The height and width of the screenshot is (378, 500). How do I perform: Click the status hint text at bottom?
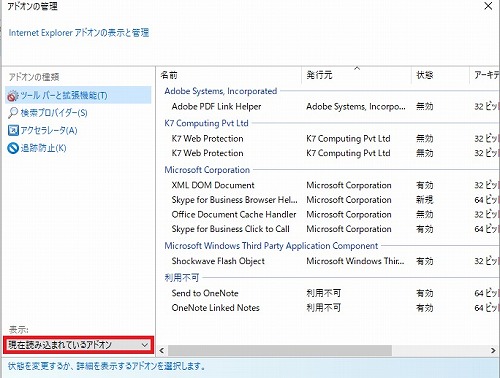tap(107, 366)
